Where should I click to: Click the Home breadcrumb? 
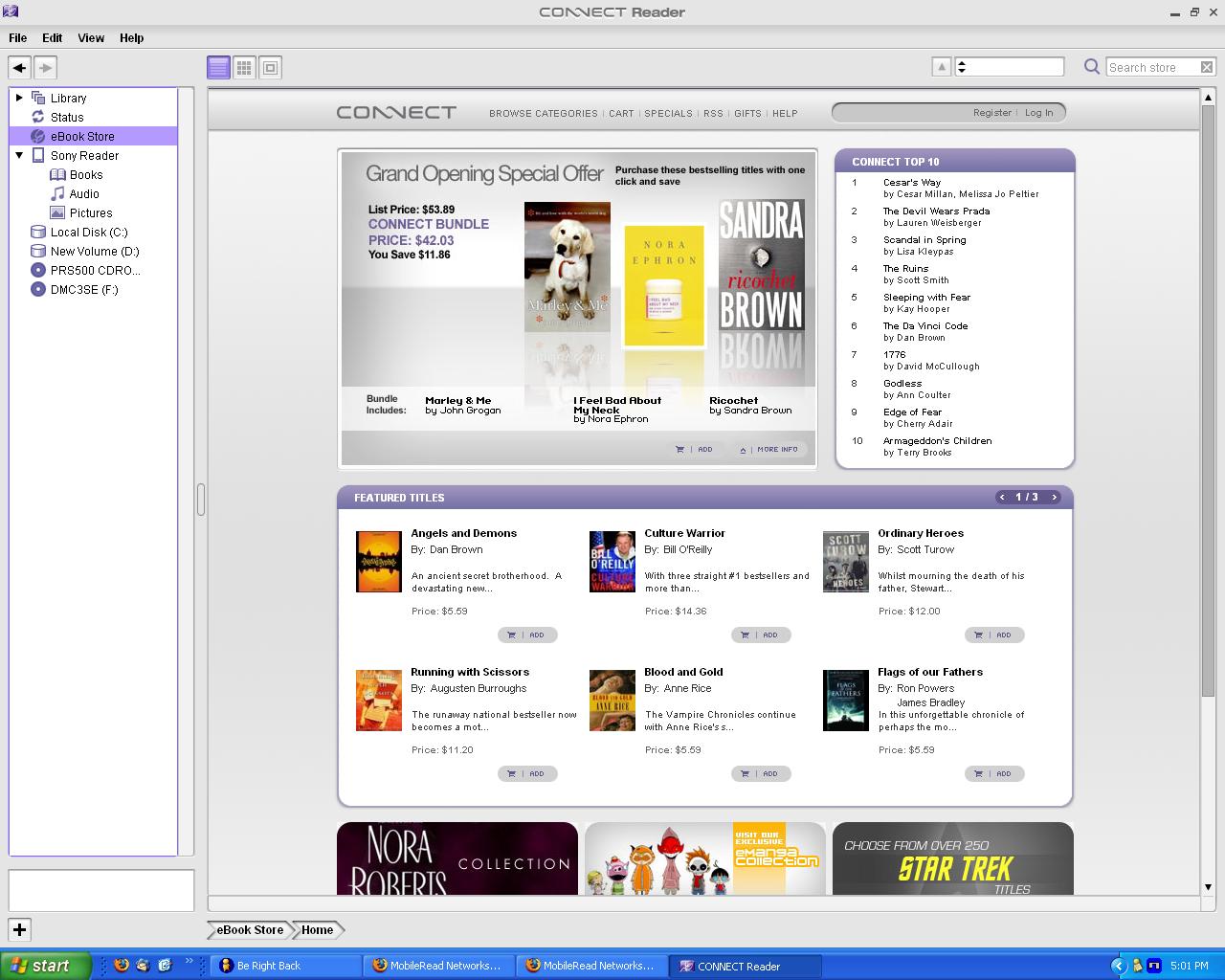318,929
